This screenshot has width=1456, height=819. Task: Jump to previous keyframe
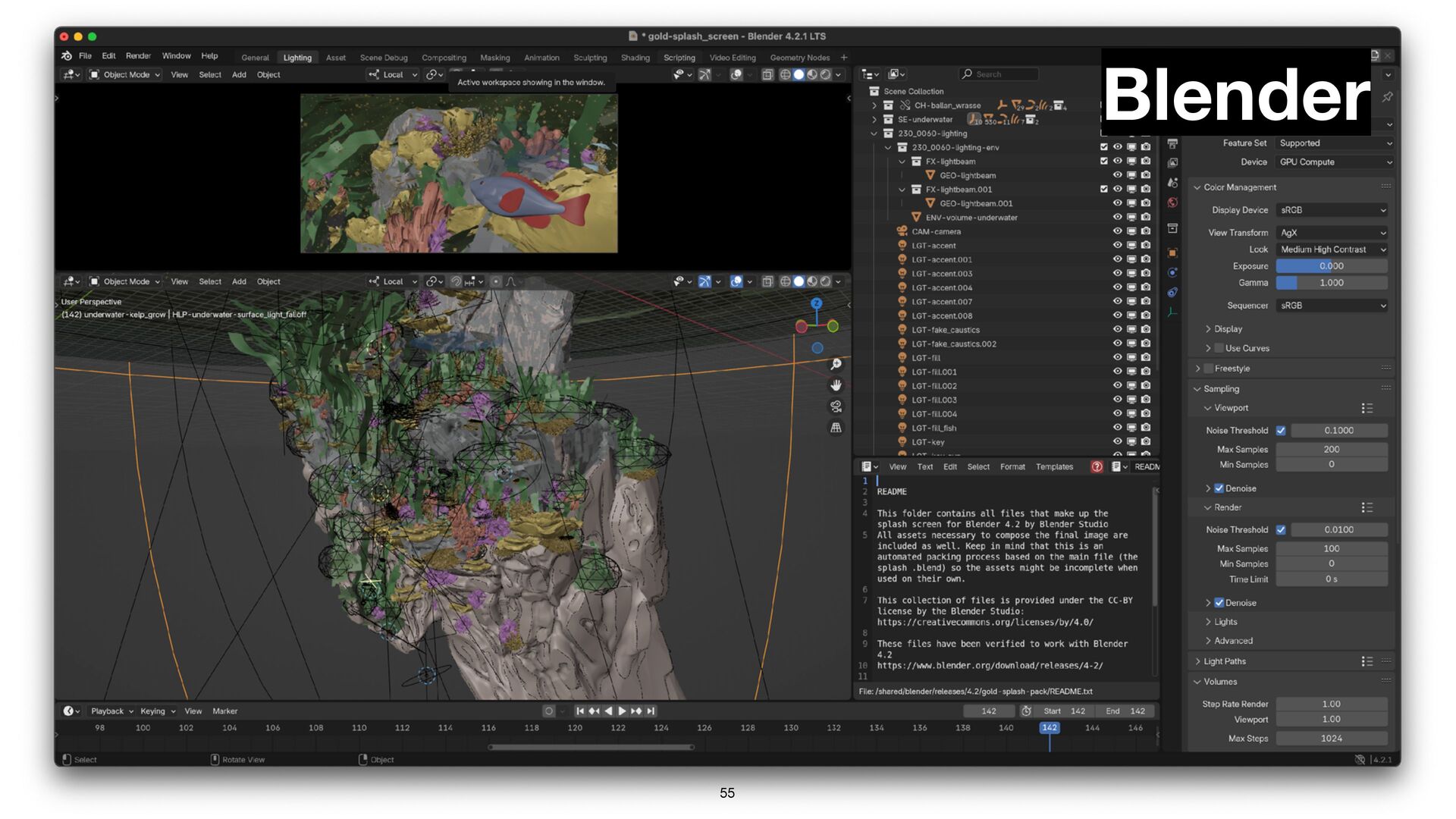[594, 711]
